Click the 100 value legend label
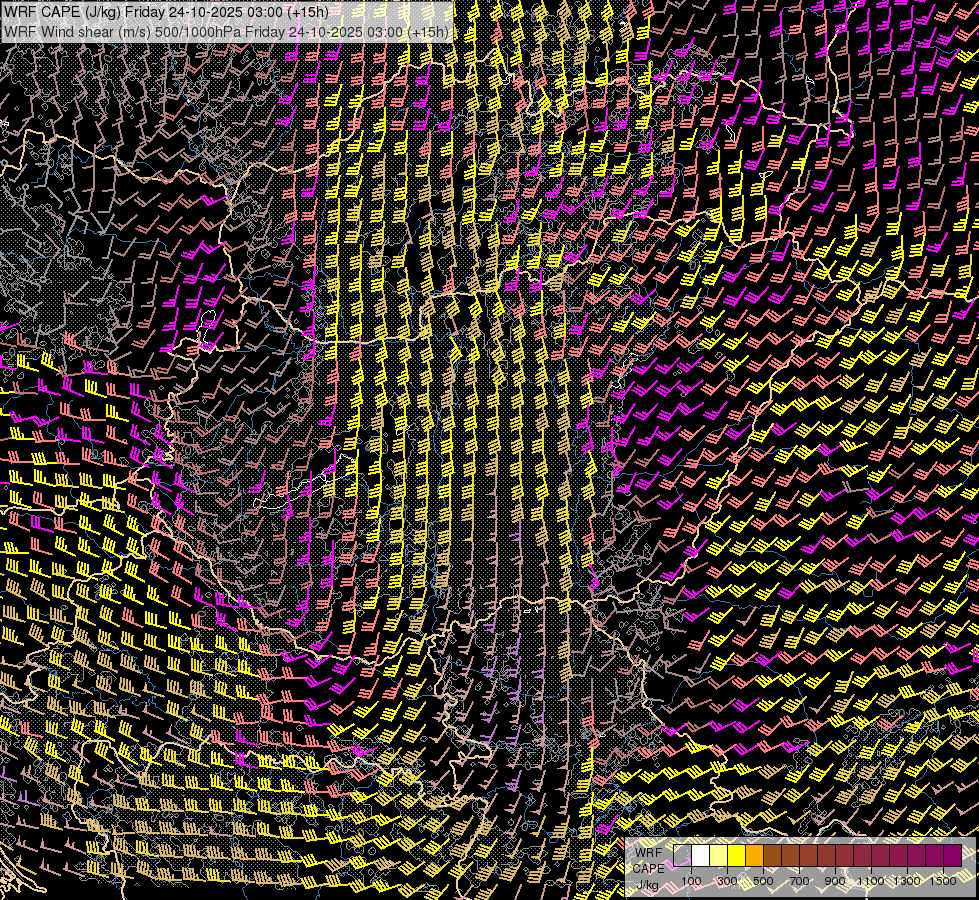 pos(691,881)
